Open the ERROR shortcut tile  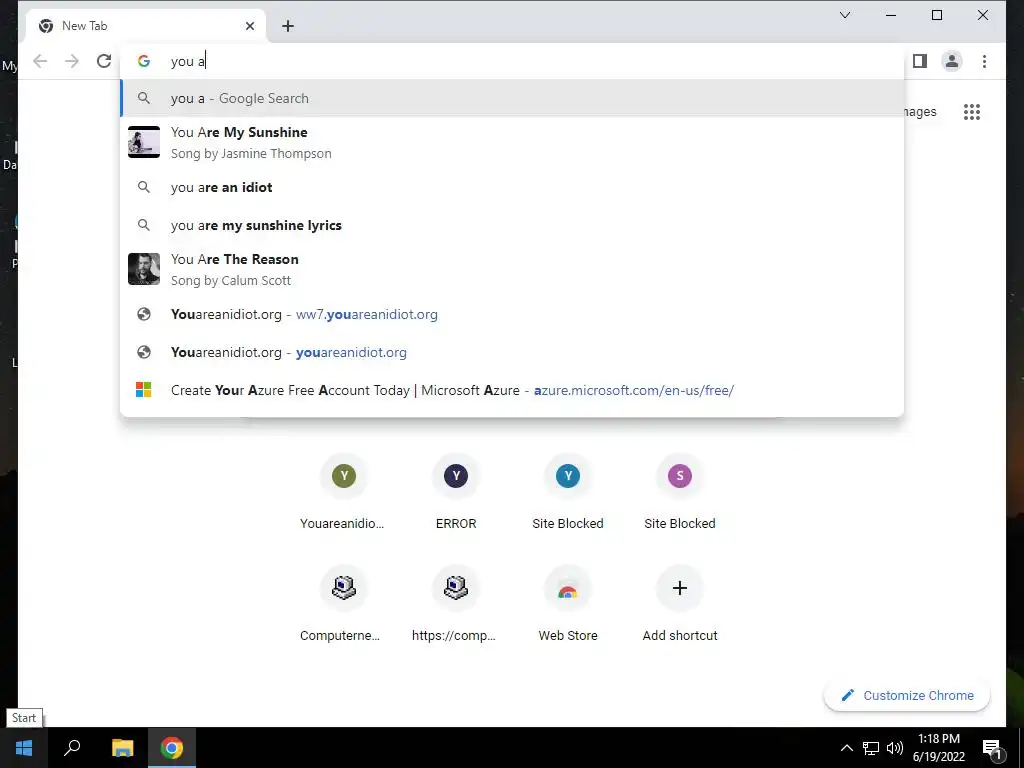[456, 492]
